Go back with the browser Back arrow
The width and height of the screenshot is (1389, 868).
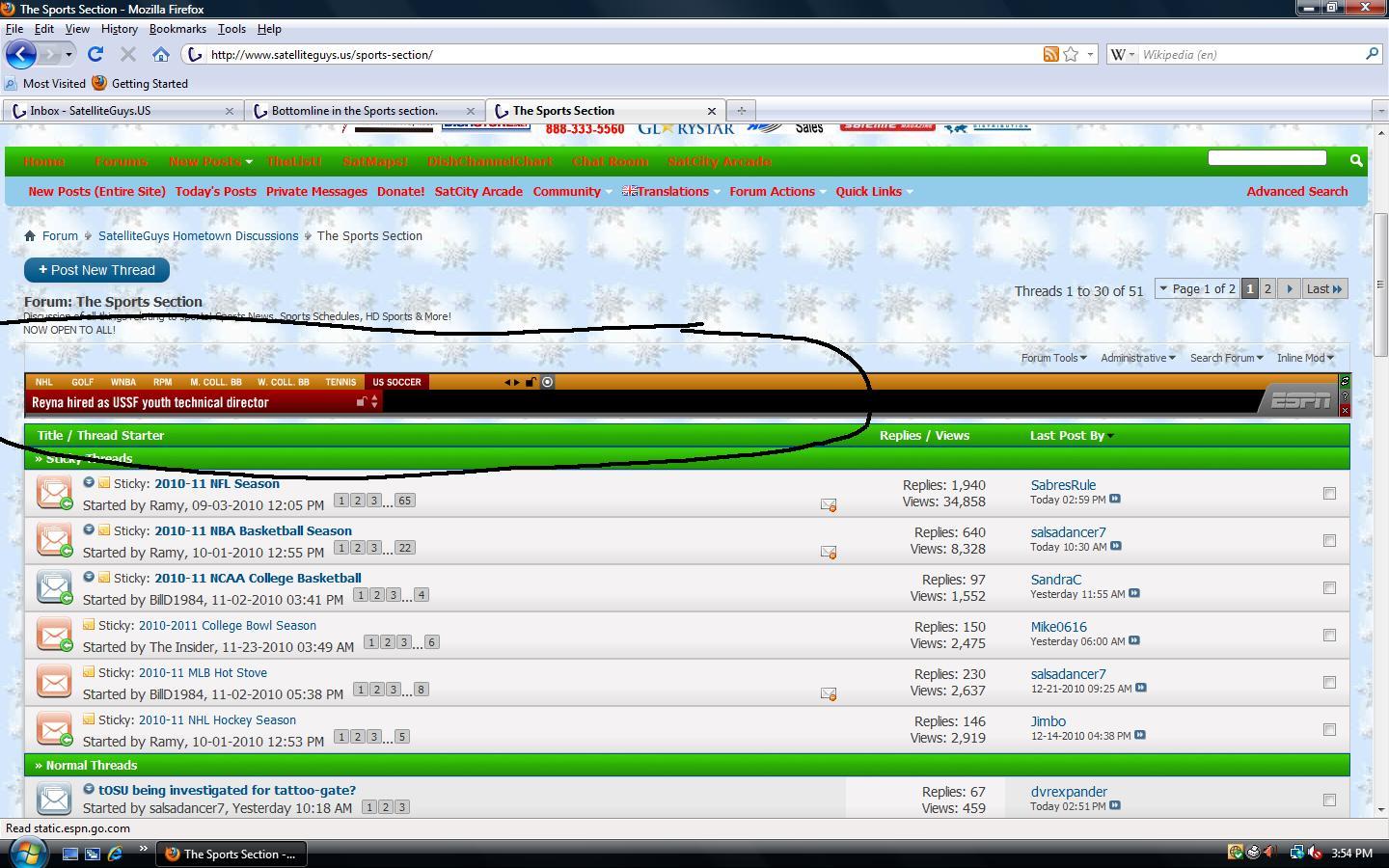(21, 54)
